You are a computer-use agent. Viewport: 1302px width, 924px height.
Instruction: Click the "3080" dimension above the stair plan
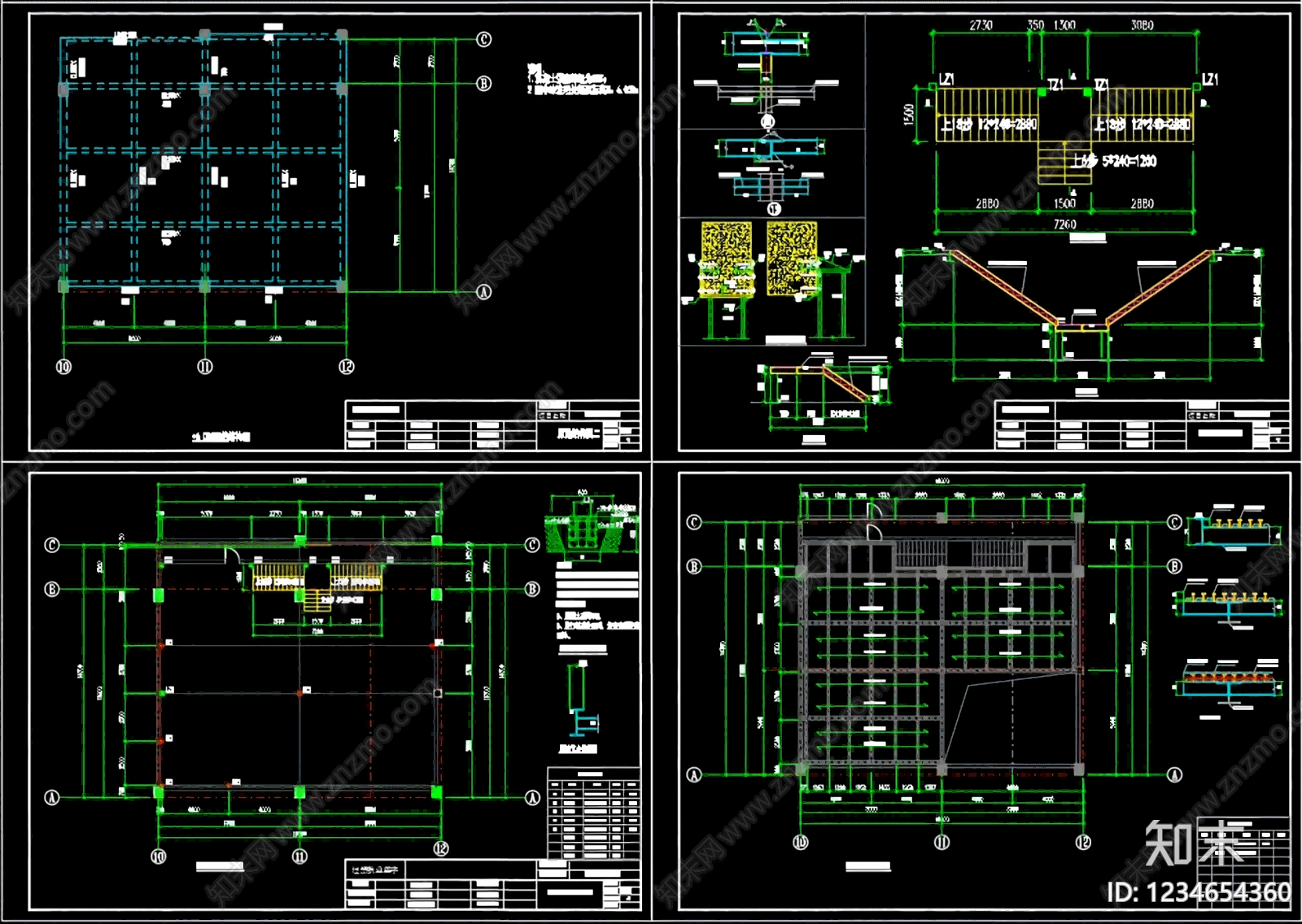click(x=1142, y=25)
